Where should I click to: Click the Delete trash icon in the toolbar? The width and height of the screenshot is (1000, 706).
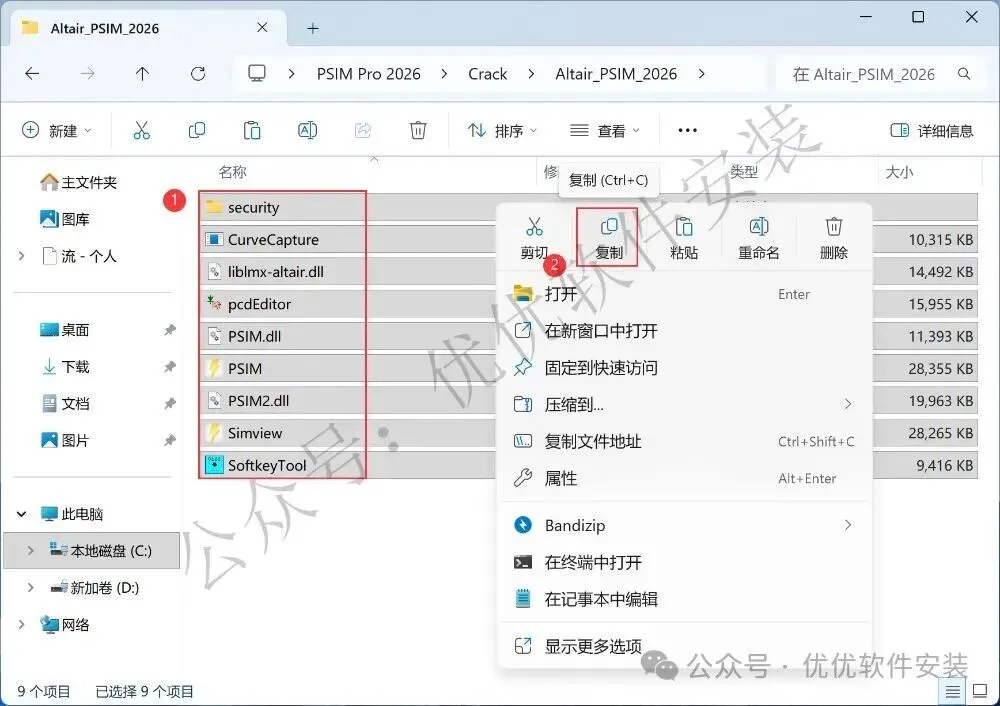click(x=418, y=131)
